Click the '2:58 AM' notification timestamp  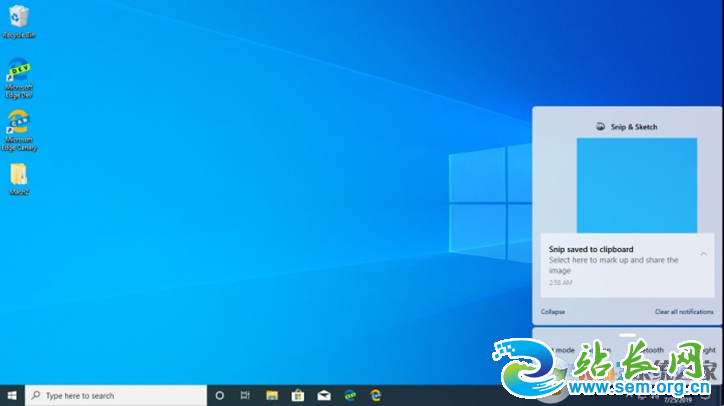tap(561, 282)
